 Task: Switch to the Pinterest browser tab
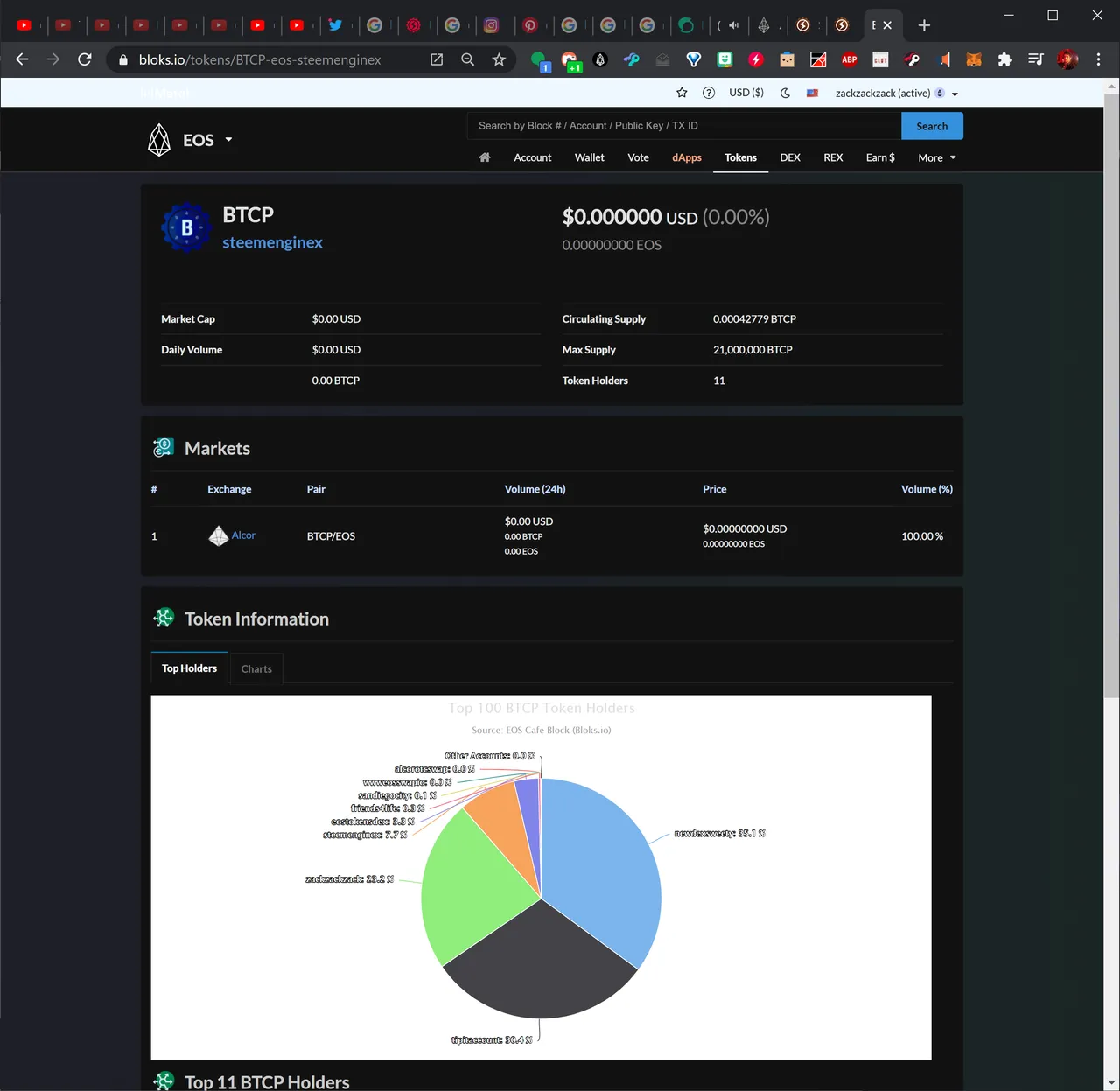(x=530, y=25)
